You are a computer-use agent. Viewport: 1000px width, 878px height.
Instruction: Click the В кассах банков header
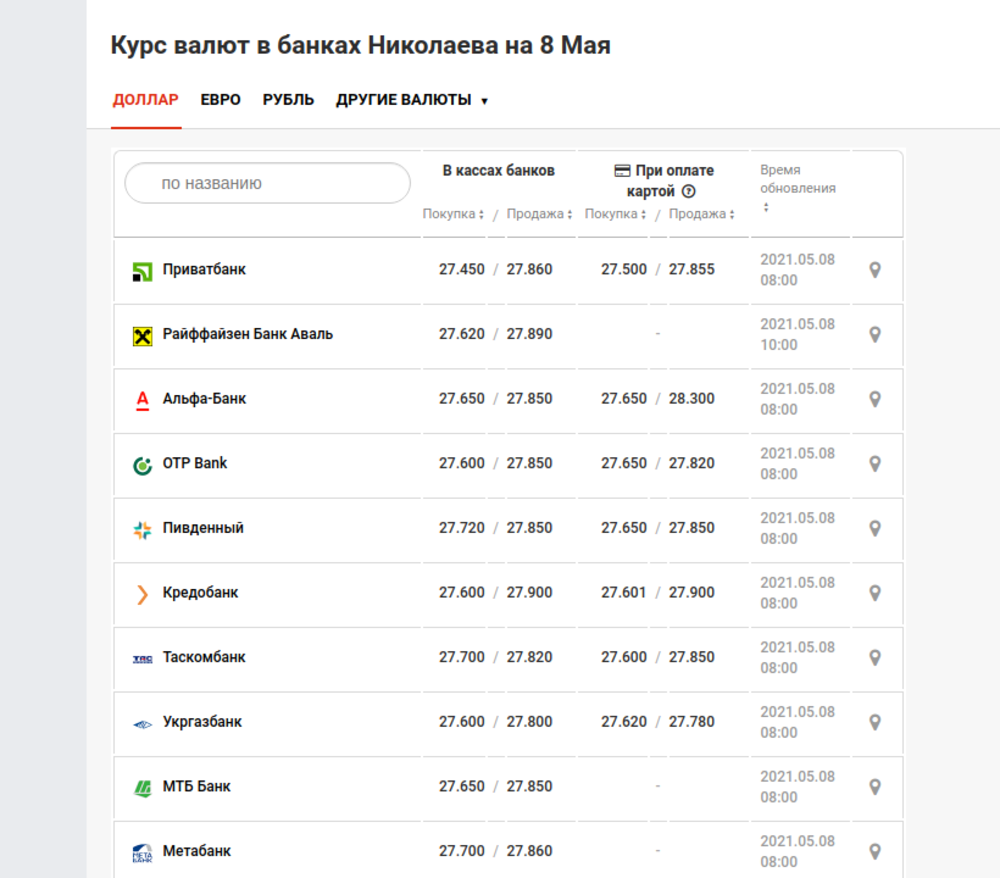498,171
